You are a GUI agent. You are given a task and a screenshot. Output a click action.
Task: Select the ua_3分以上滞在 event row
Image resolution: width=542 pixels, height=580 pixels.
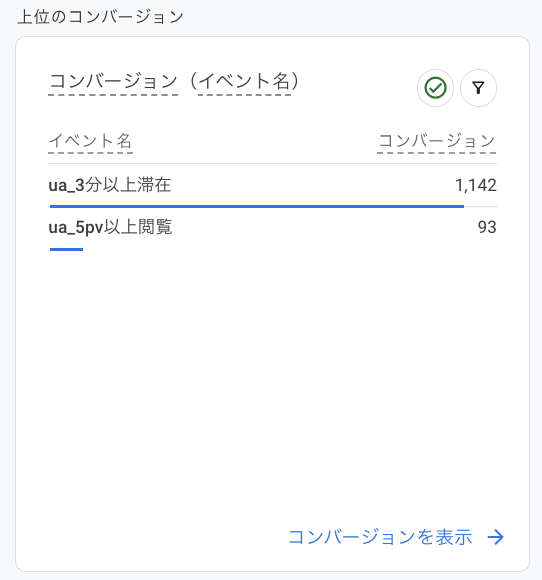[x=272, y=185]
